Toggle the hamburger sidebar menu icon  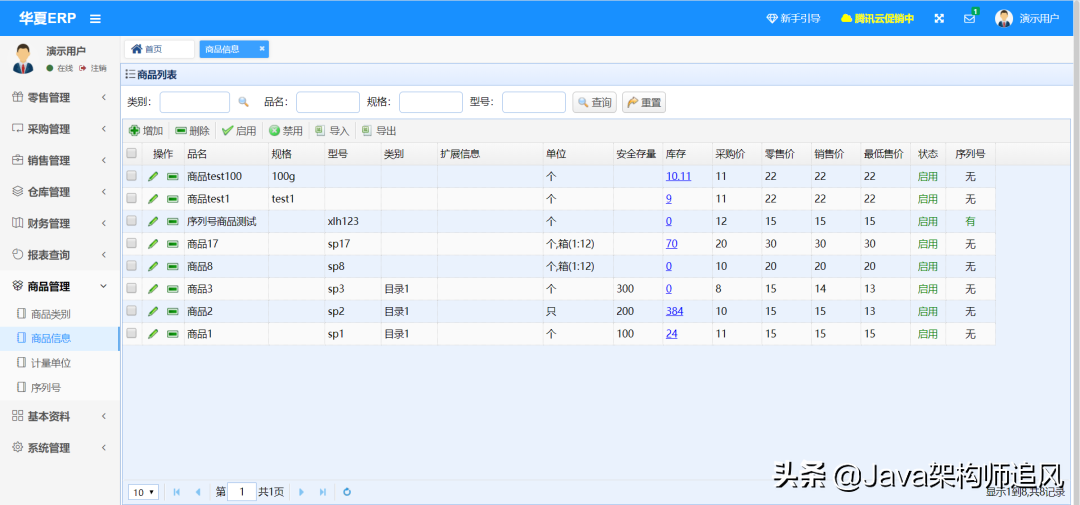click(x=95, y=19)
